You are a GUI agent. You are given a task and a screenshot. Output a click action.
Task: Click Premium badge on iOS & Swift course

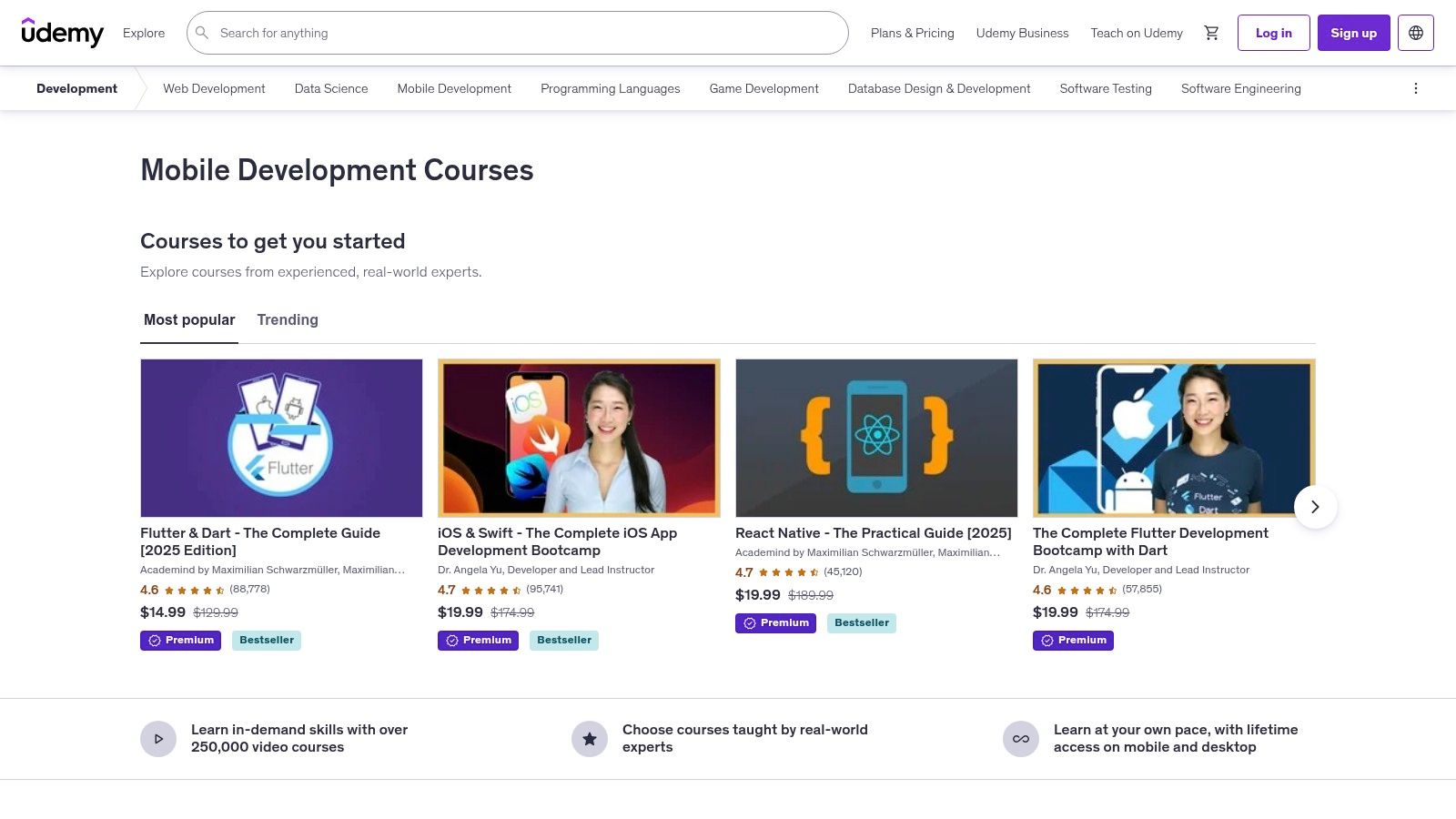tap(478, 641)
